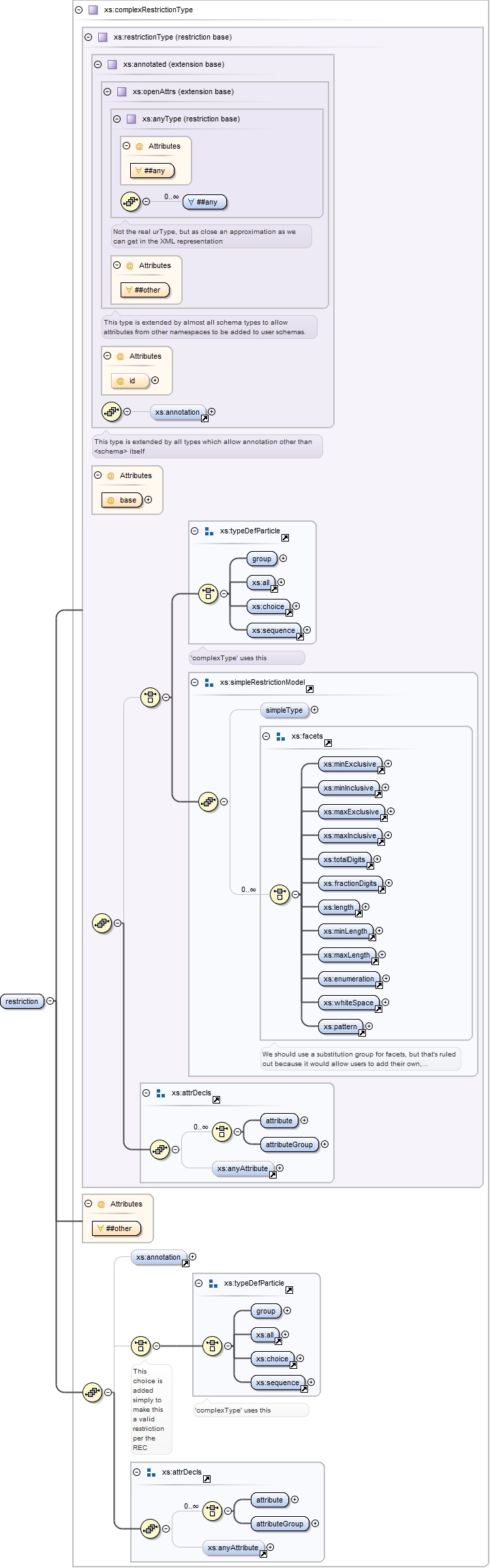
Task: Collapse the xs:complexRestrictionType box
Action: [79, 10]
